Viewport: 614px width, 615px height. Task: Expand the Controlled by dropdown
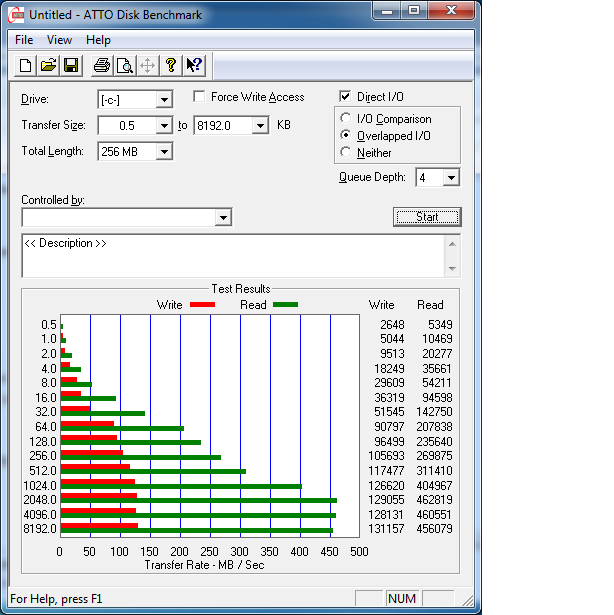pyautogui.click(x=223, y=217)
